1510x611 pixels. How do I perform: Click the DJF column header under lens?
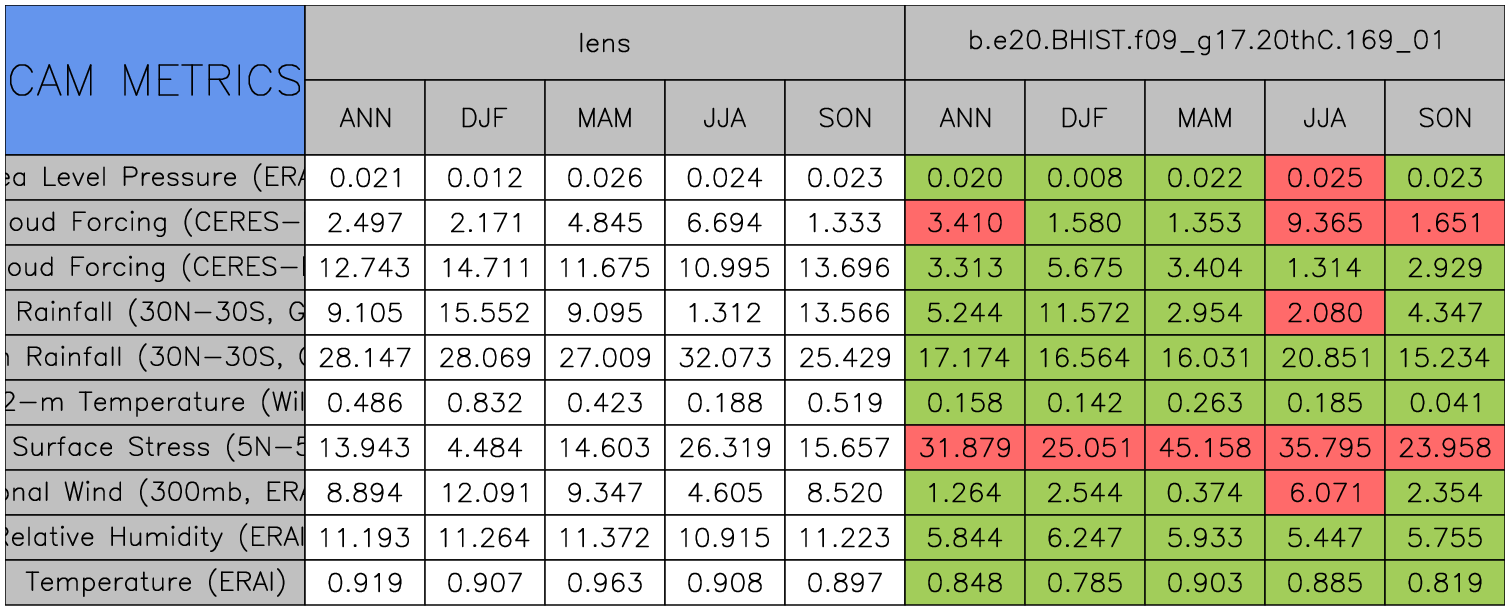pos(484,118)
